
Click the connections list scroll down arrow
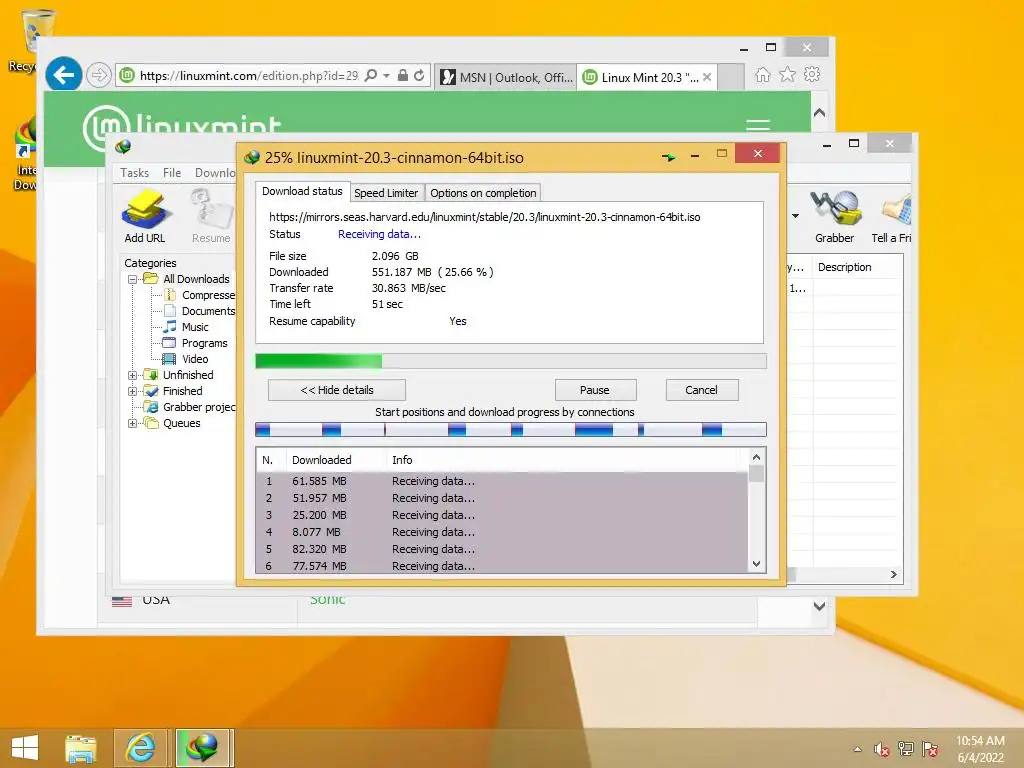(756, 564)
